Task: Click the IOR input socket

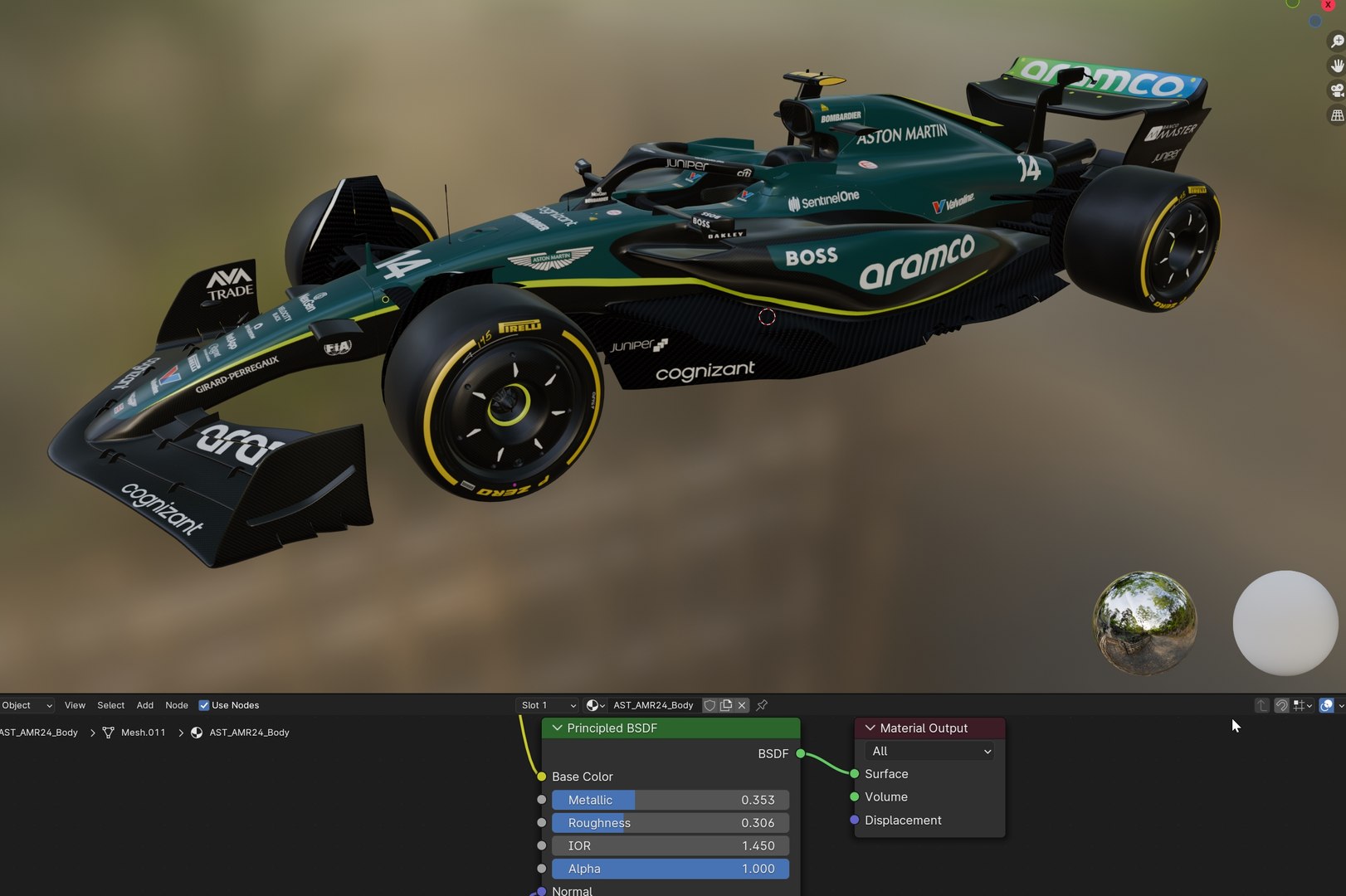Action: 542,845
